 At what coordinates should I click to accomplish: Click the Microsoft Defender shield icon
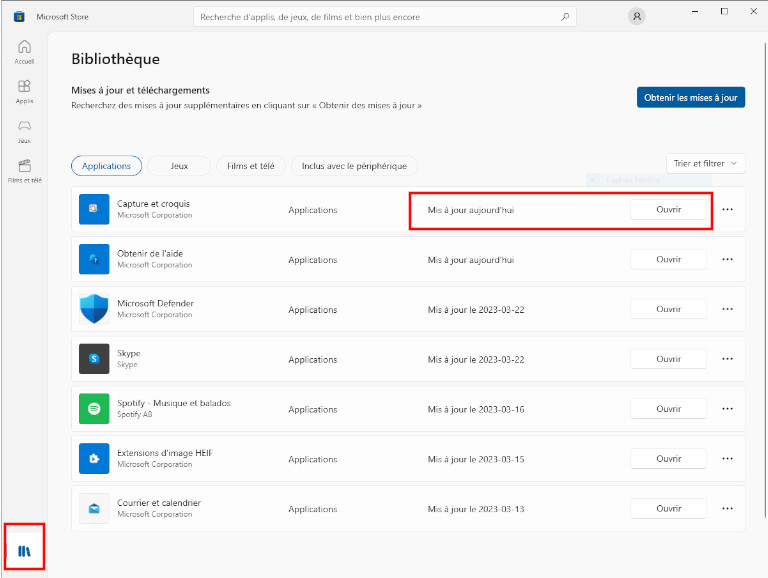94,309
